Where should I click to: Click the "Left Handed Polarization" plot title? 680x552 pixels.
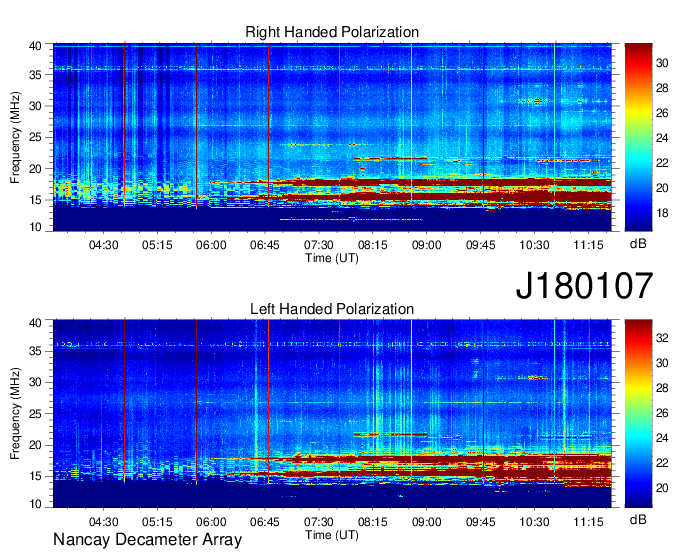(x=332, y=309)
